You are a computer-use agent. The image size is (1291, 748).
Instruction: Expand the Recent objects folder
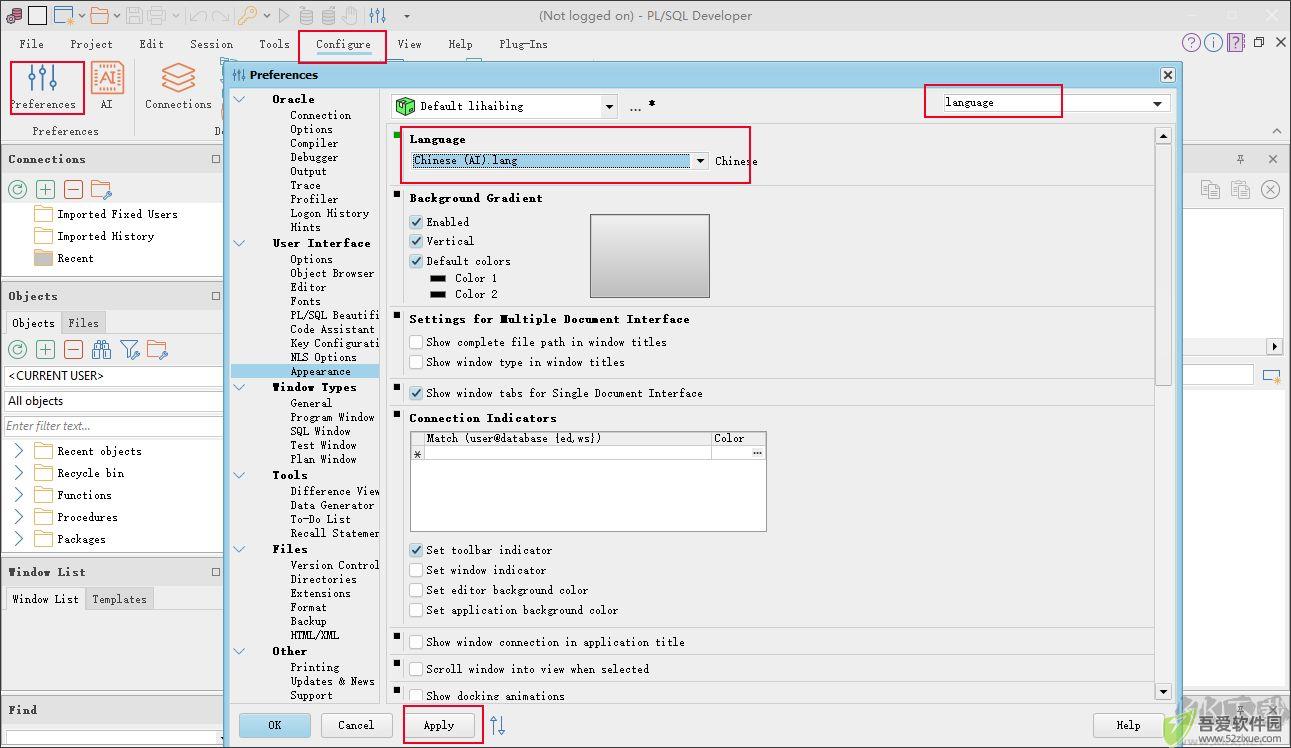click(x=18, y=451)
